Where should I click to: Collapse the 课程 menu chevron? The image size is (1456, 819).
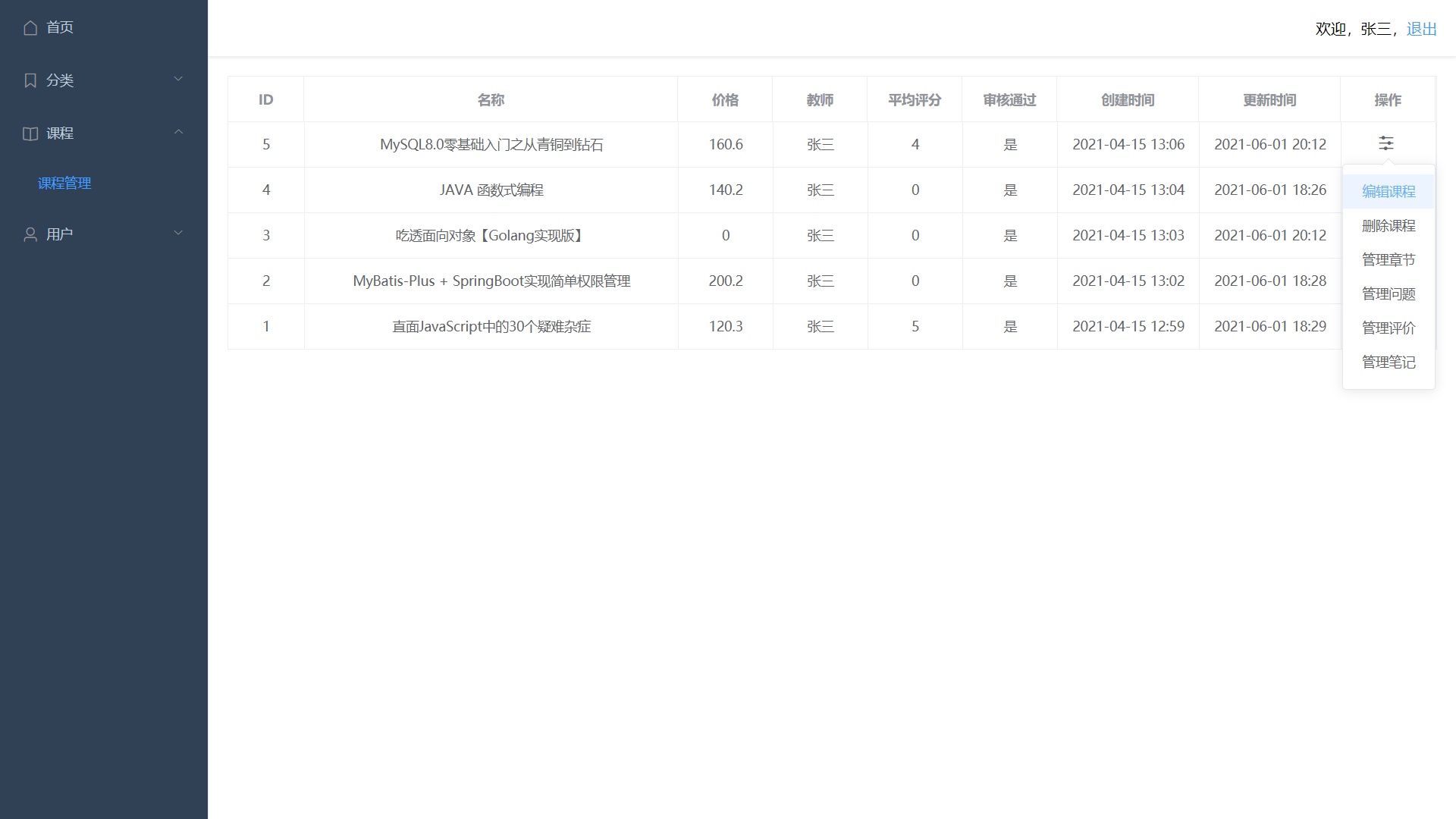click(178, 132)
